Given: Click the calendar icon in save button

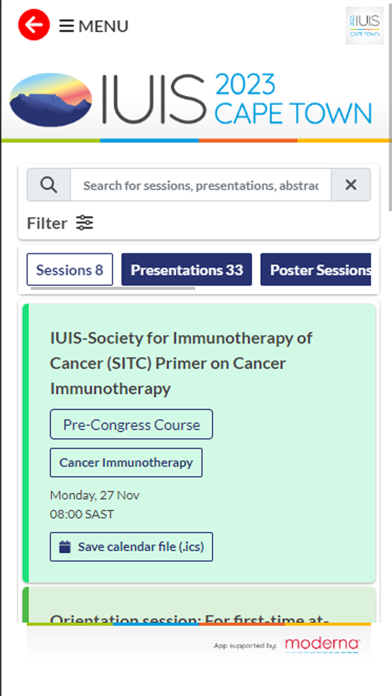Looking at the screenshot, I should click(65, 546).
